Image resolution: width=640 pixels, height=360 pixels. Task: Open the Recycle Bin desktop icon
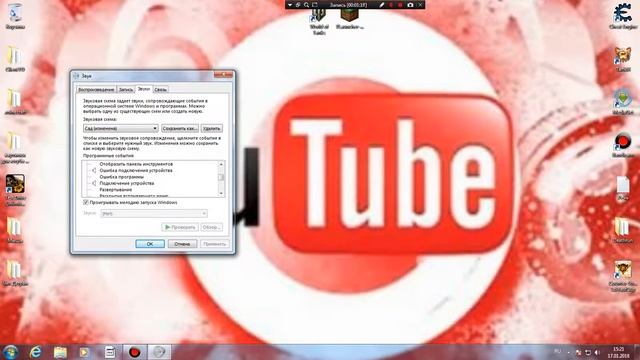click(x=15, y=16)
